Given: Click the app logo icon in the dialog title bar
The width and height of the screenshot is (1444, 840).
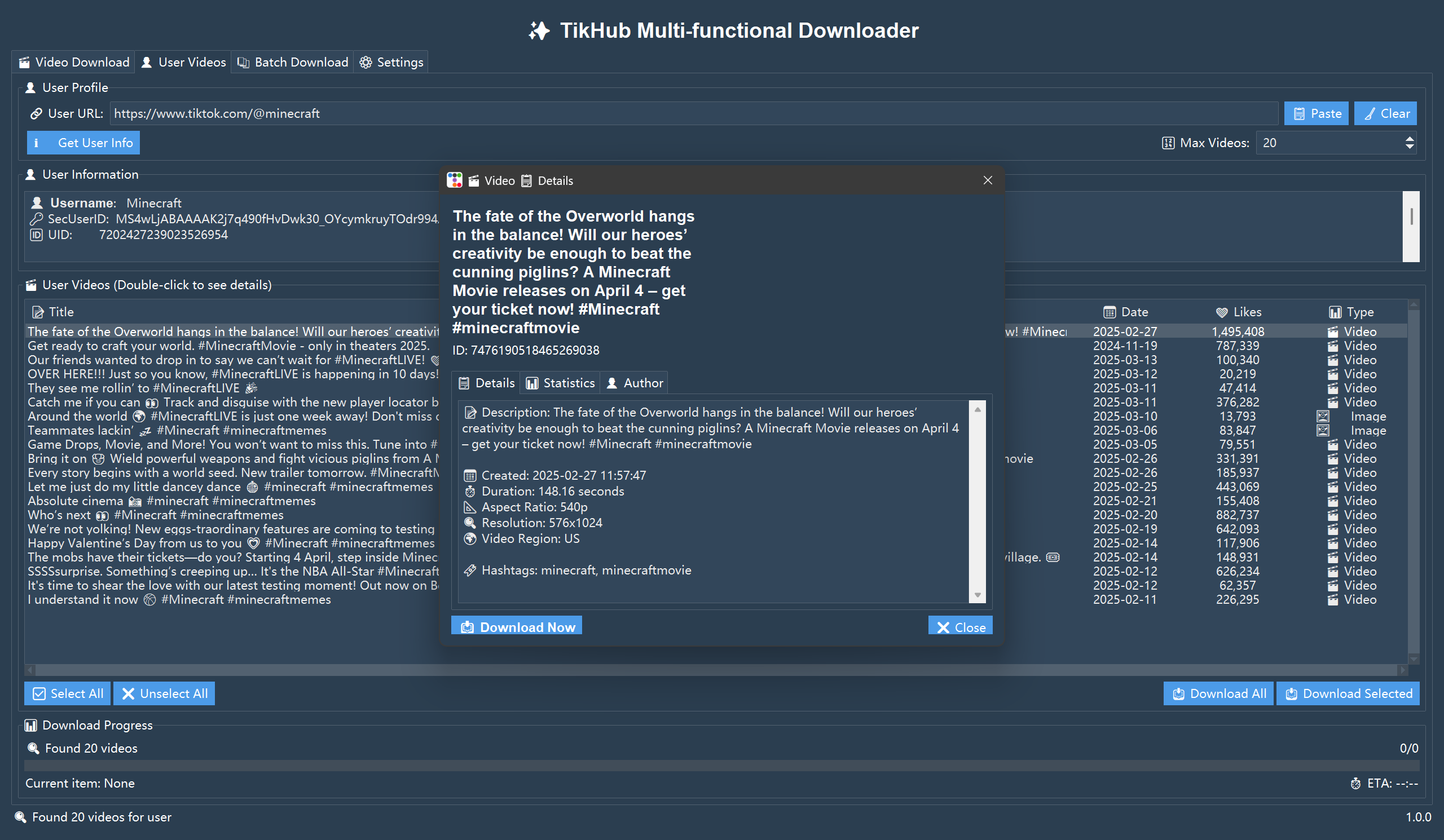Looking at the screenshot, I should tap(455, 180).
